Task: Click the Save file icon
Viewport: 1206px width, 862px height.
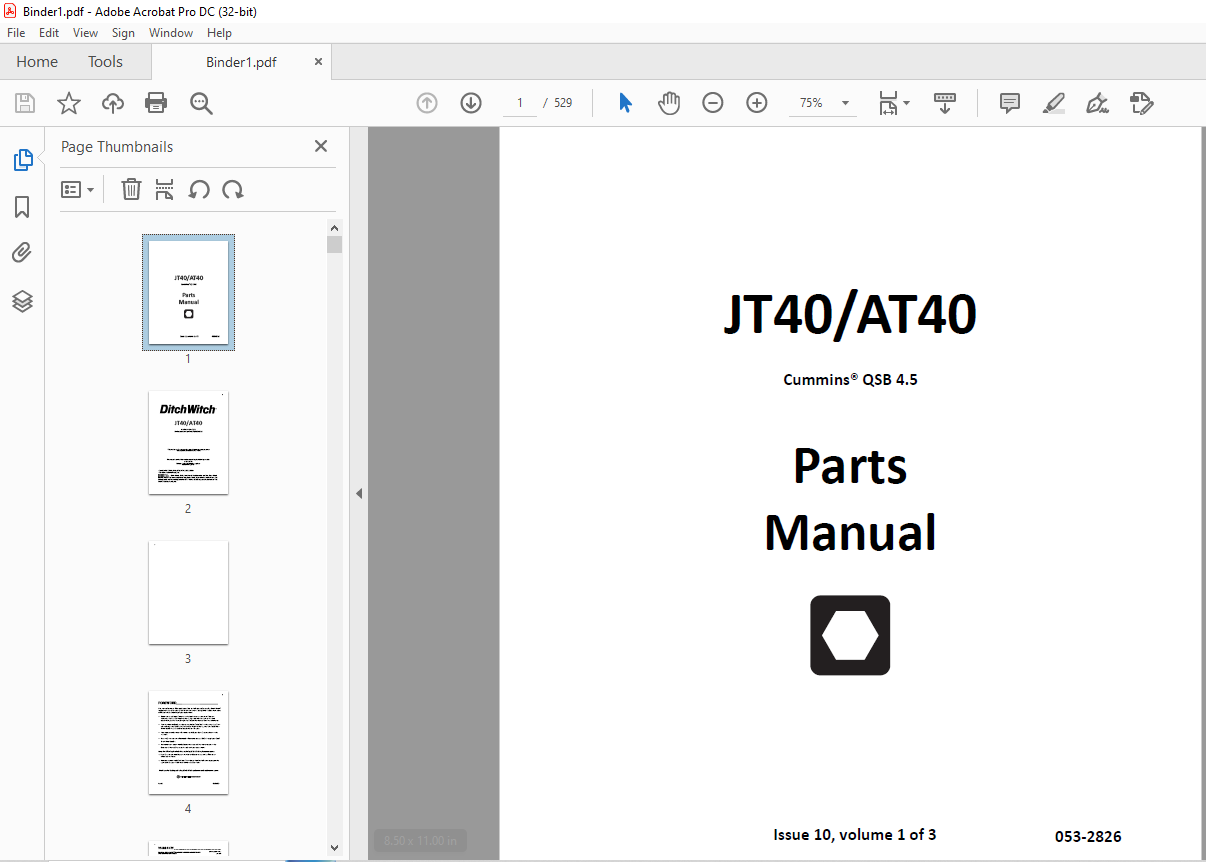Action: tap(25, 103)
